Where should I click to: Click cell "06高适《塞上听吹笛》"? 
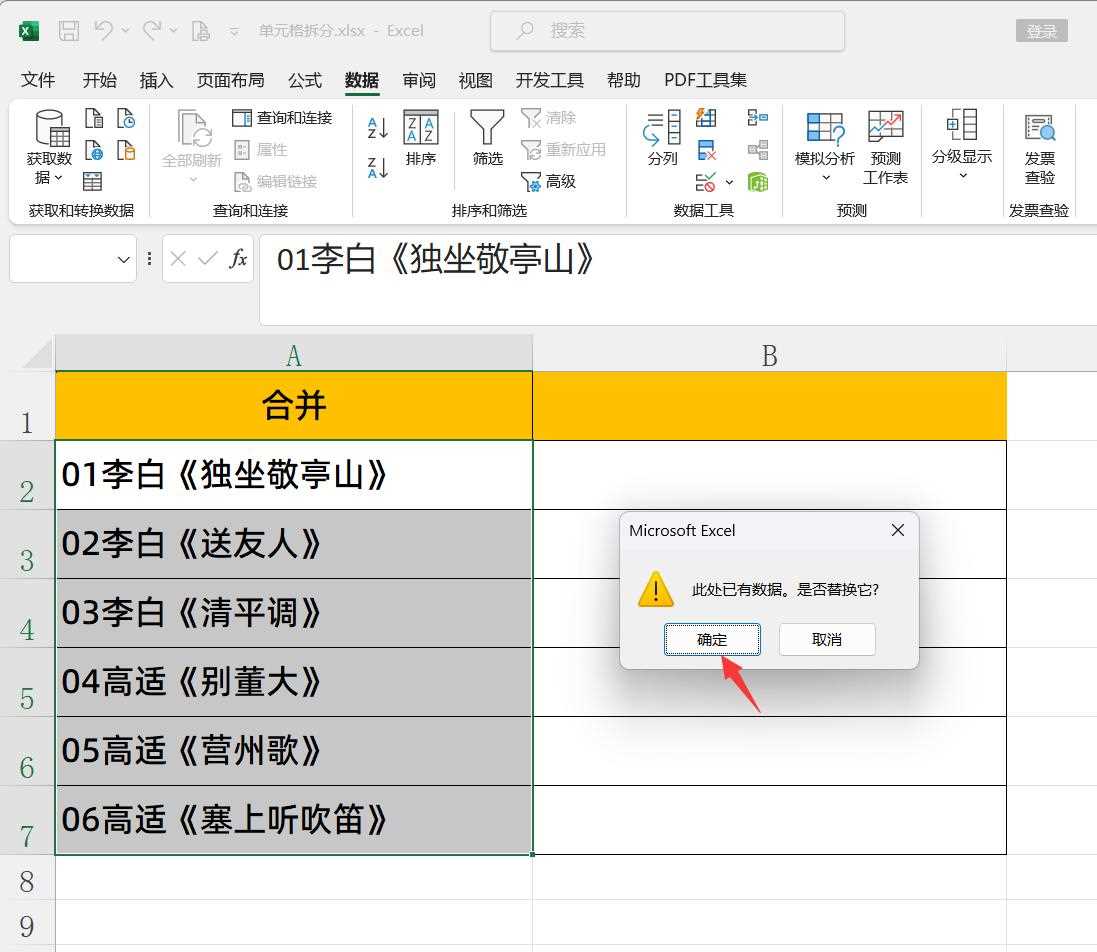pyautogui.click(x=294, y=820)
